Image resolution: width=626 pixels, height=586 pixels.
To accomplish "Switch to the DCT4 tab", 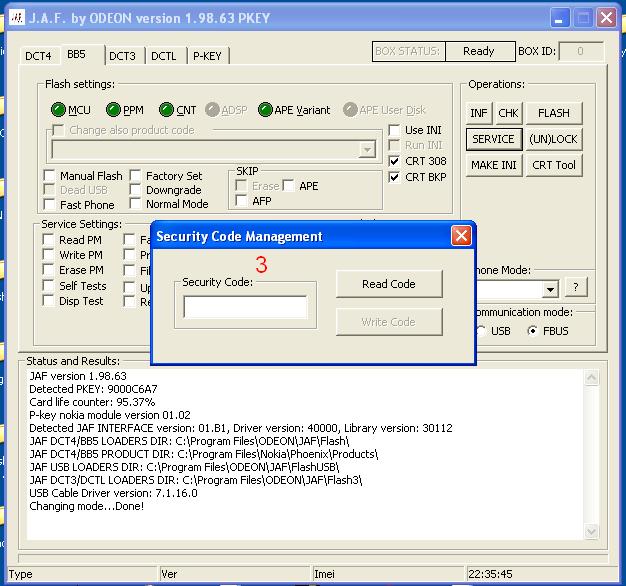I will (38, 56).
